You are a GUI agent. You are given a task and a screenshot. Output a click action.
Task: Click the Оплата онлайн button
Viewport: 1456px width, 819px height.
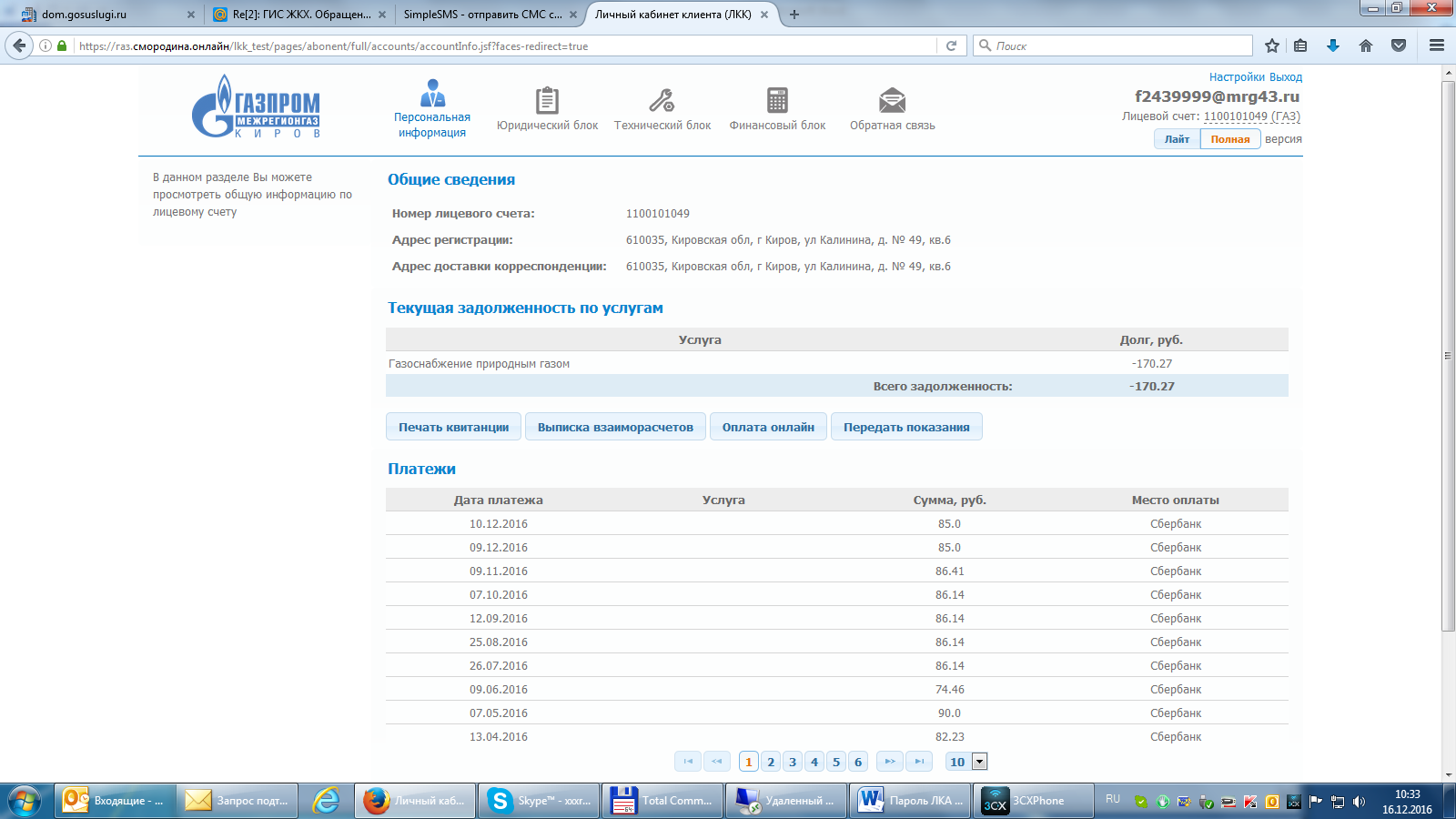point(768,427)
